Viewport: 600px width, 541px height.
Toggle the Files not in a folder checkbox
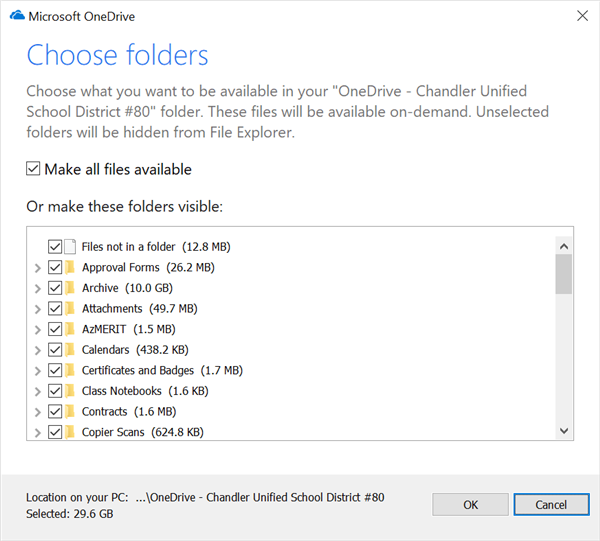click(x=55, y=247)
